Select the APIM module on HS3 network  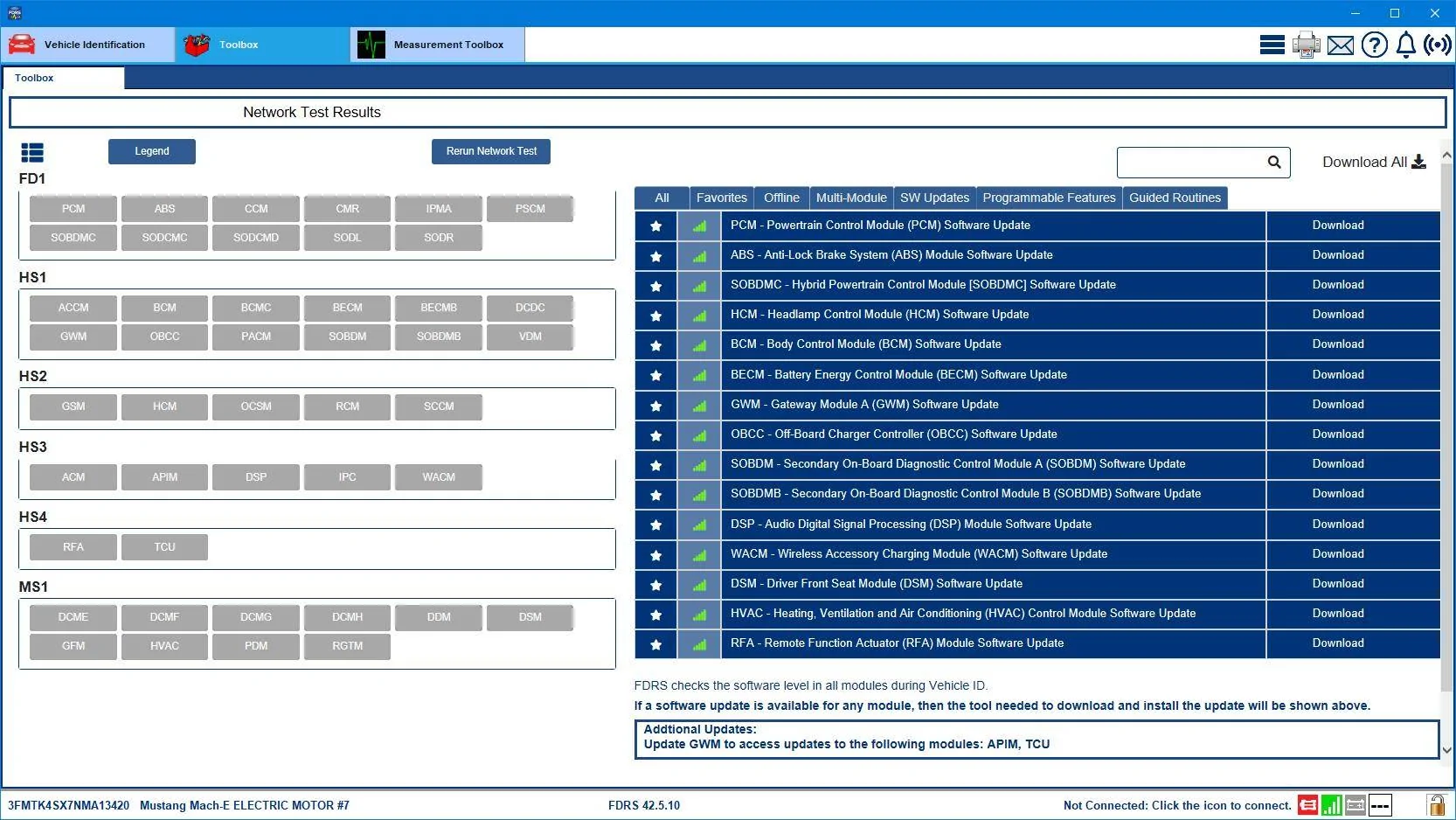[164, 477]
